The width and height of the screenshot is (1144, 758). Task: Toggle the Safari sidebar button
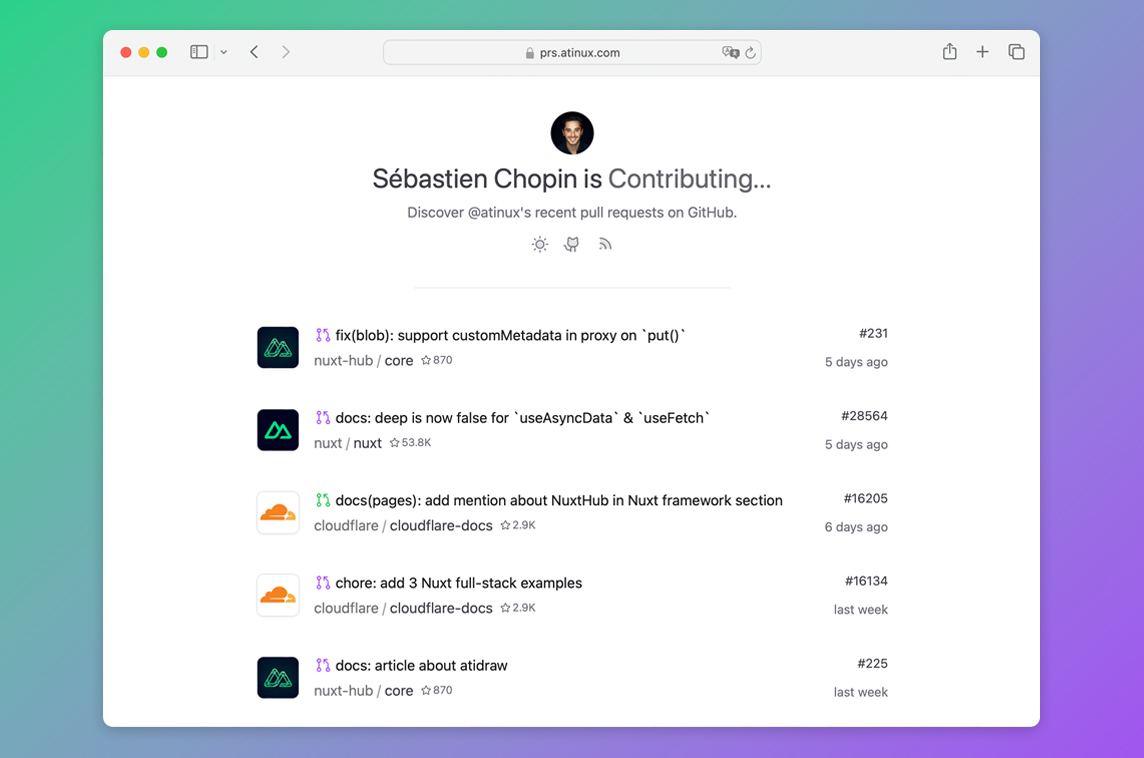(x=198, y=52)
